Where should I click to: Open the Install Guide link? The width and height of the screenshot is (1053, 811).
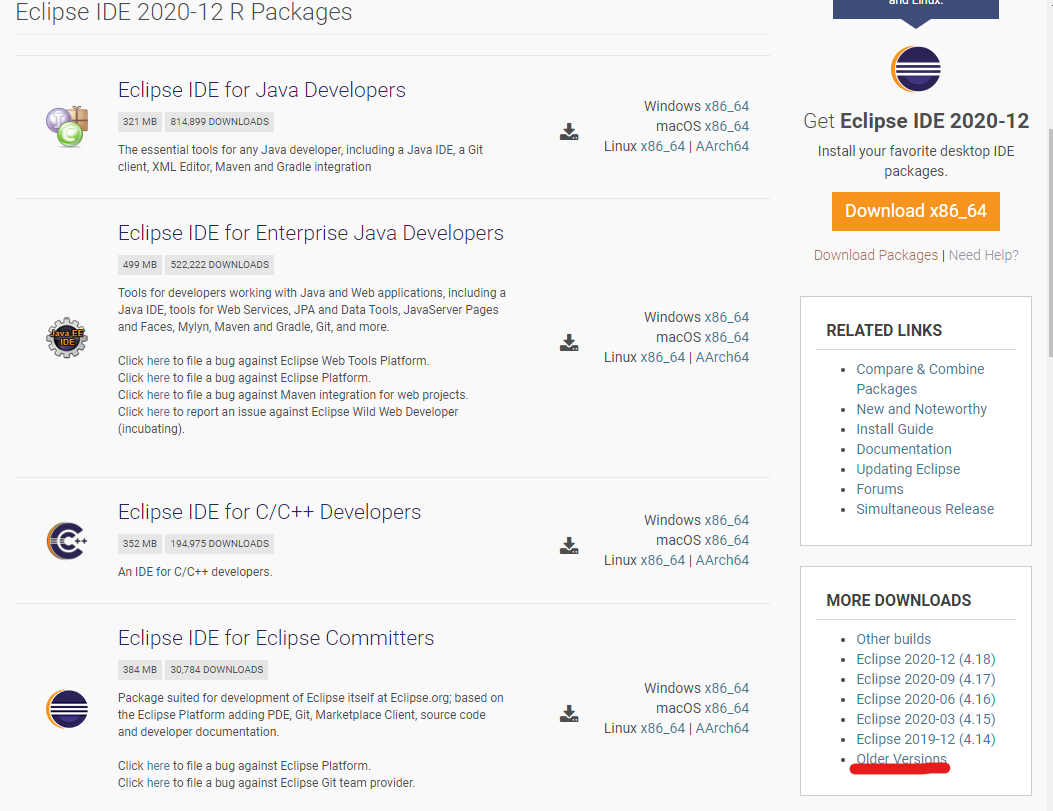click(895, 430)
